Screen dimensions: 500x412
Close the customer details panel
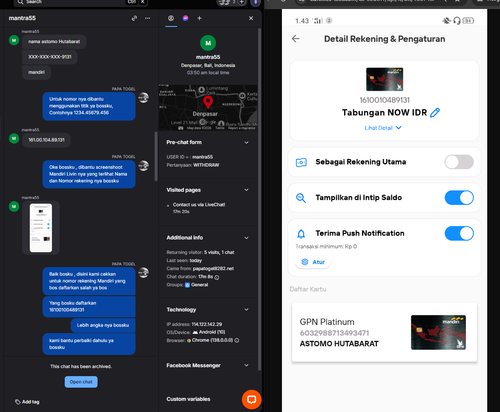click(251, 18)
